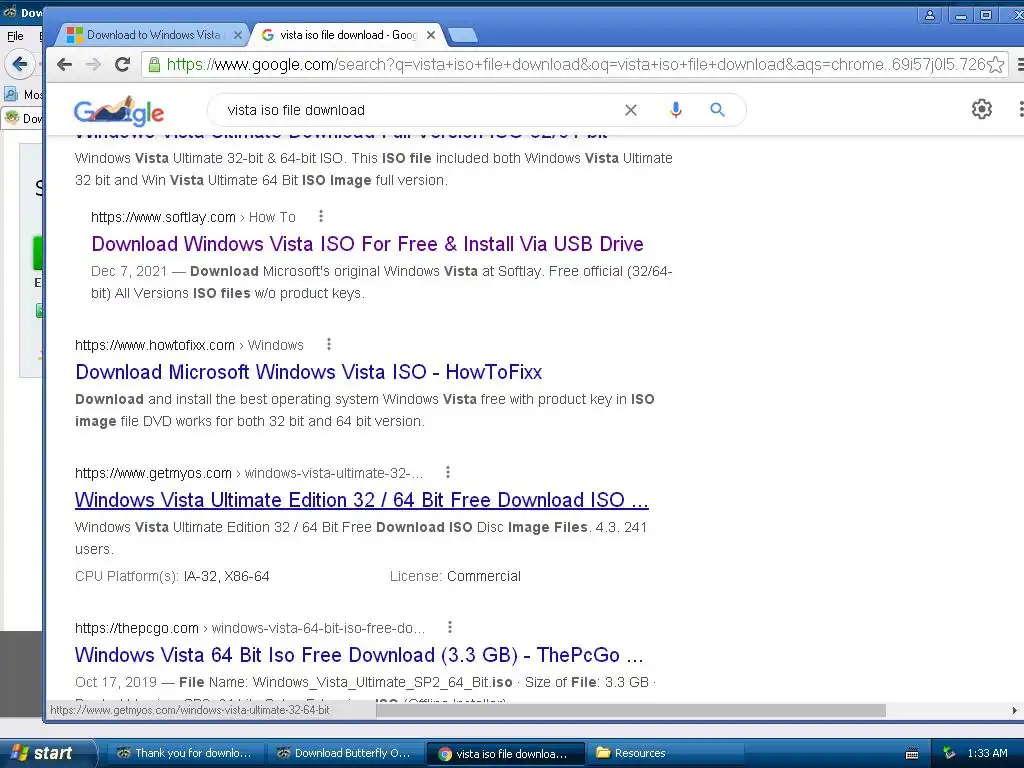Open on-screen keyboard tray icon

(x=912, y=754)
